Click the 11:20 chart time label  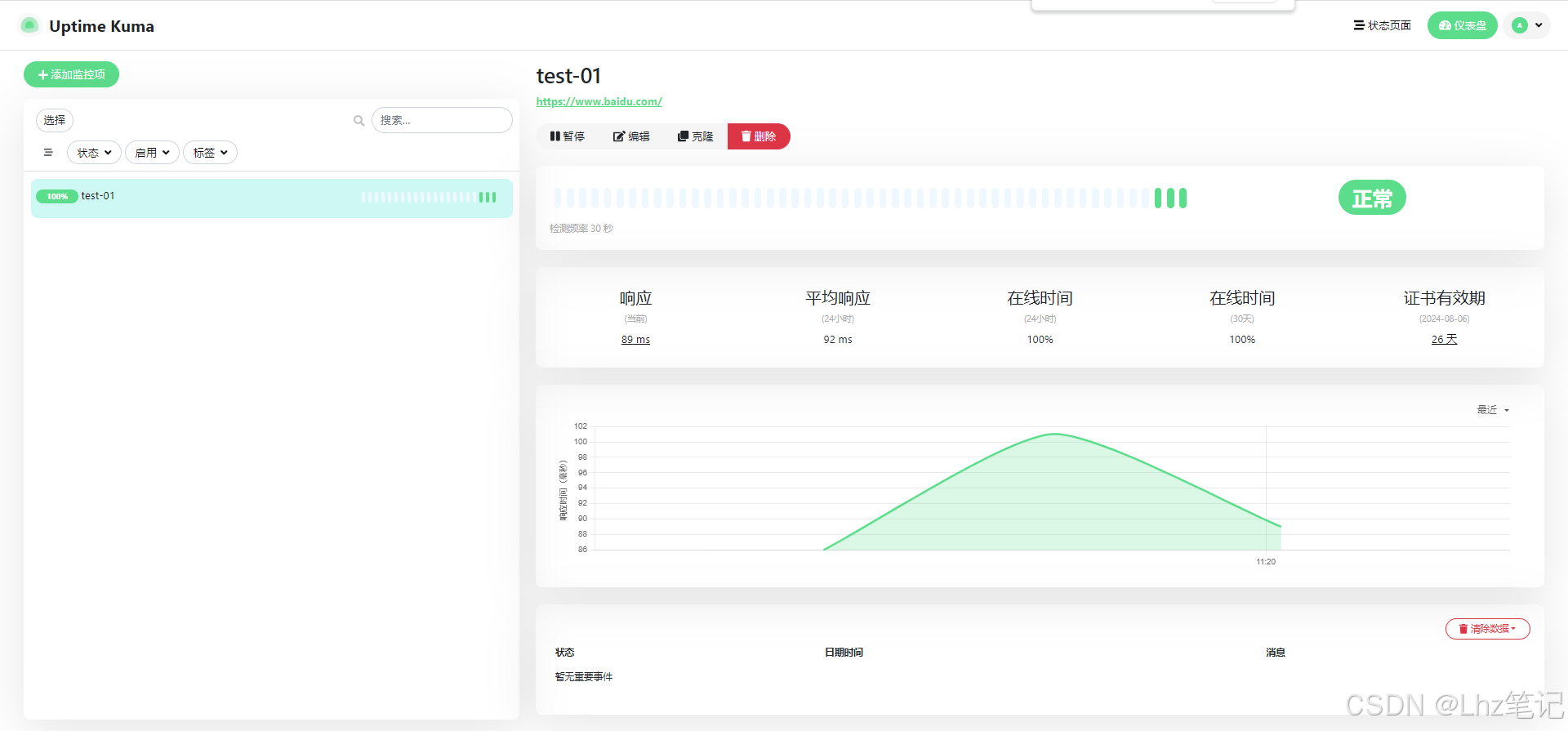tap(1266, 562)
